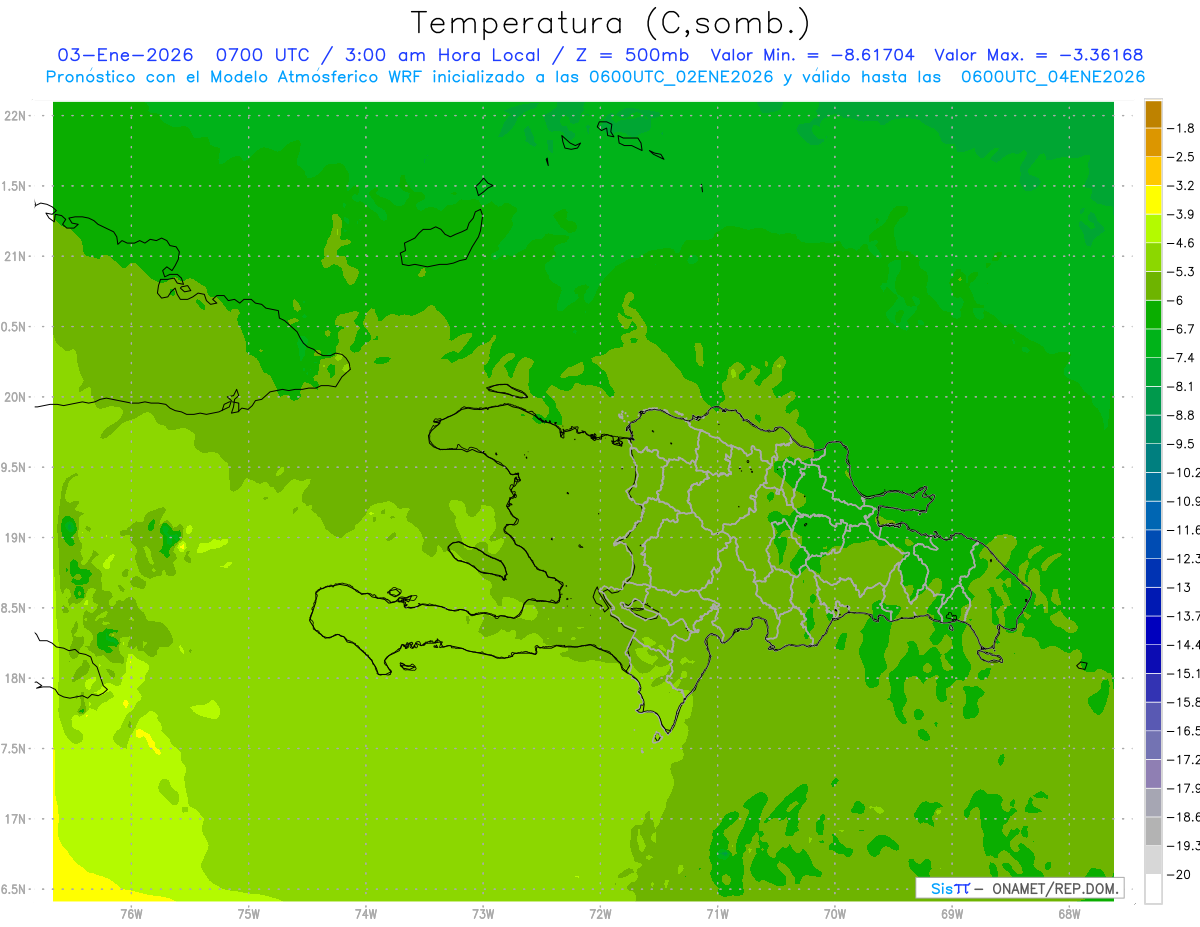Click the '68W' longitude label
The image size is (1200, 927).
click(1069, 913)
